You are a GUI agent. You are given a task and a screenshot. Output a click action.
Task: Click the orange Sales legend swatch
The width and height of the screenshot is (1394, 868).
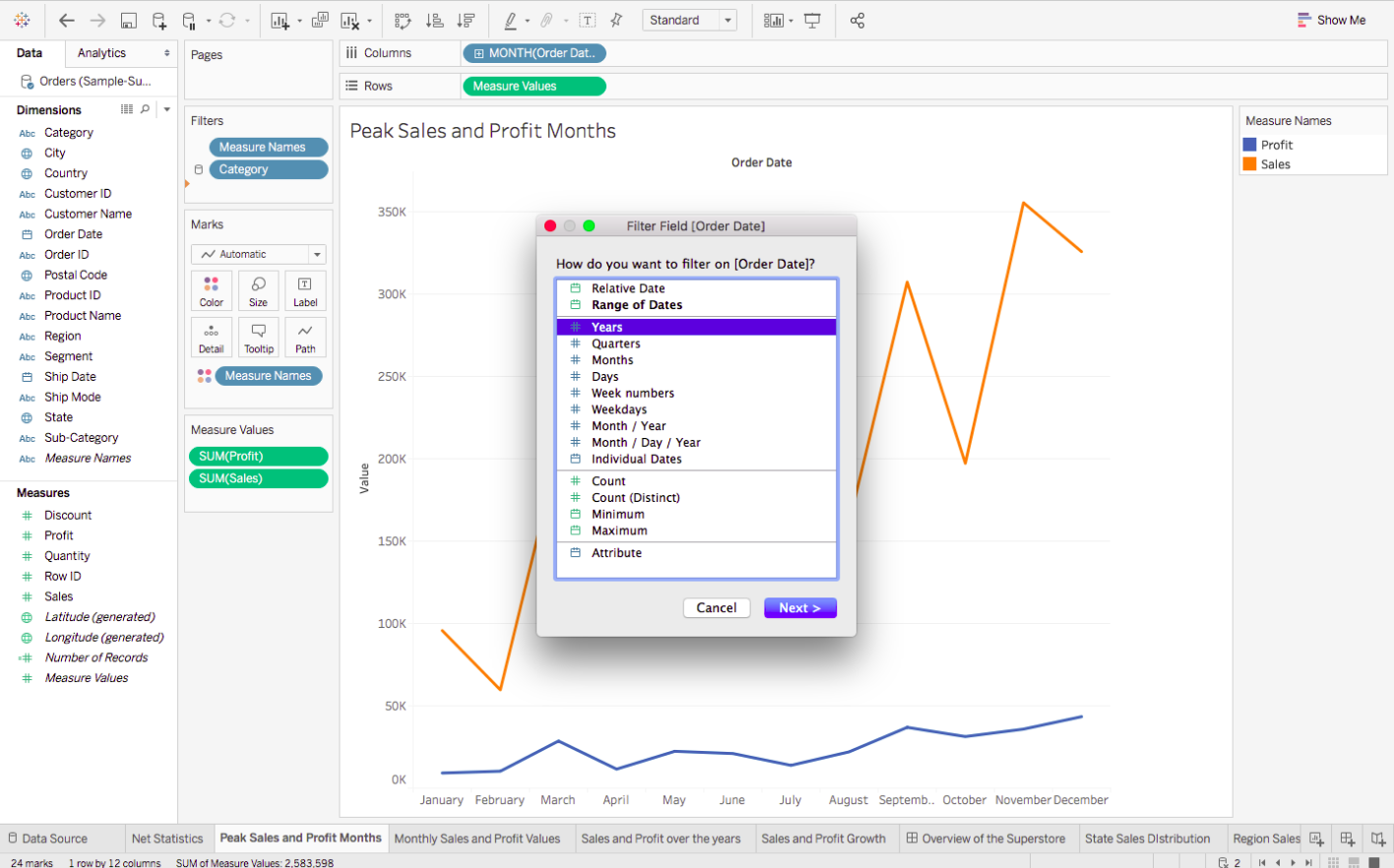pyautogui.click(x=1249, y=164)
